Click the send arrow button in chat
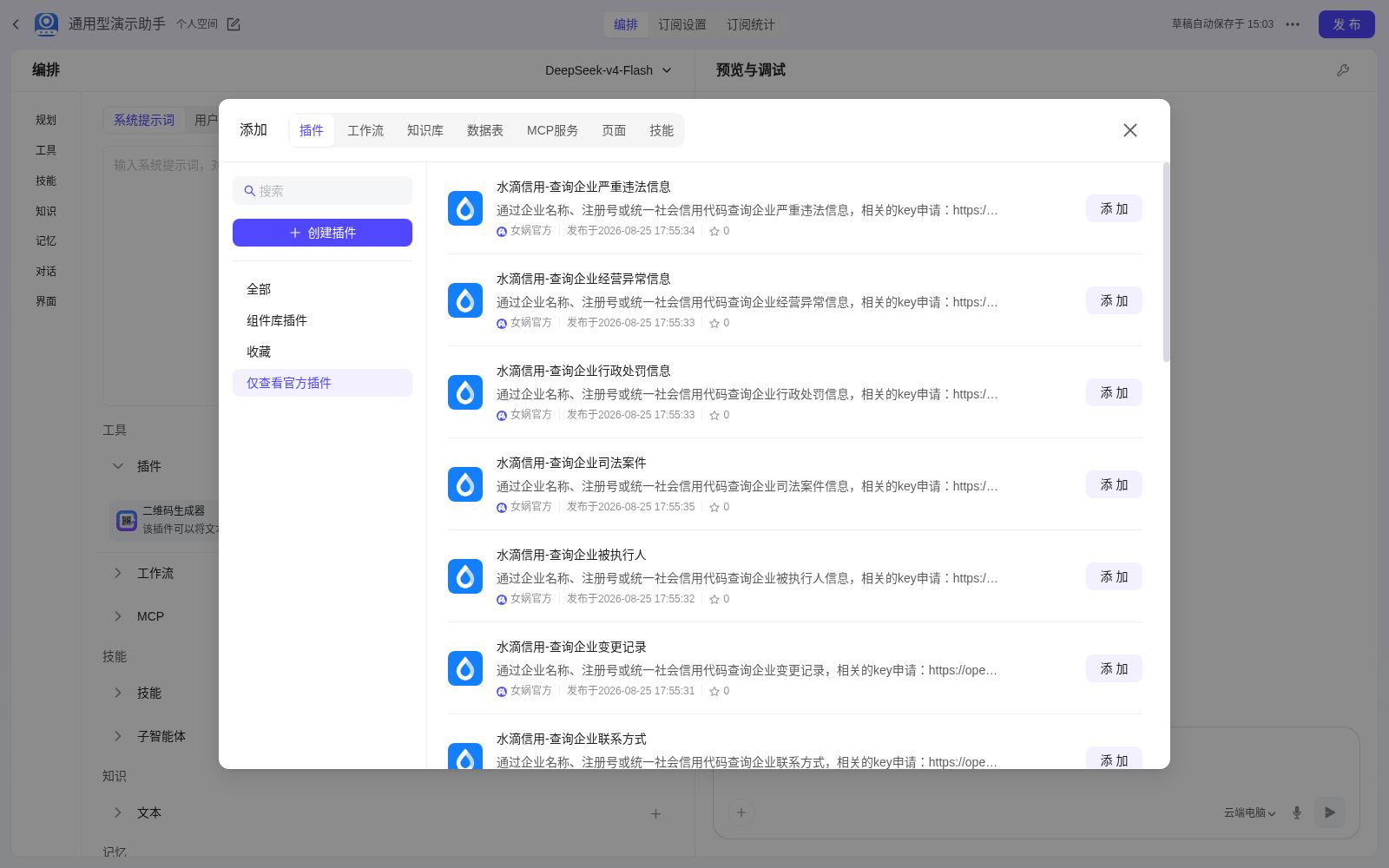 [x=1330, y=812]
